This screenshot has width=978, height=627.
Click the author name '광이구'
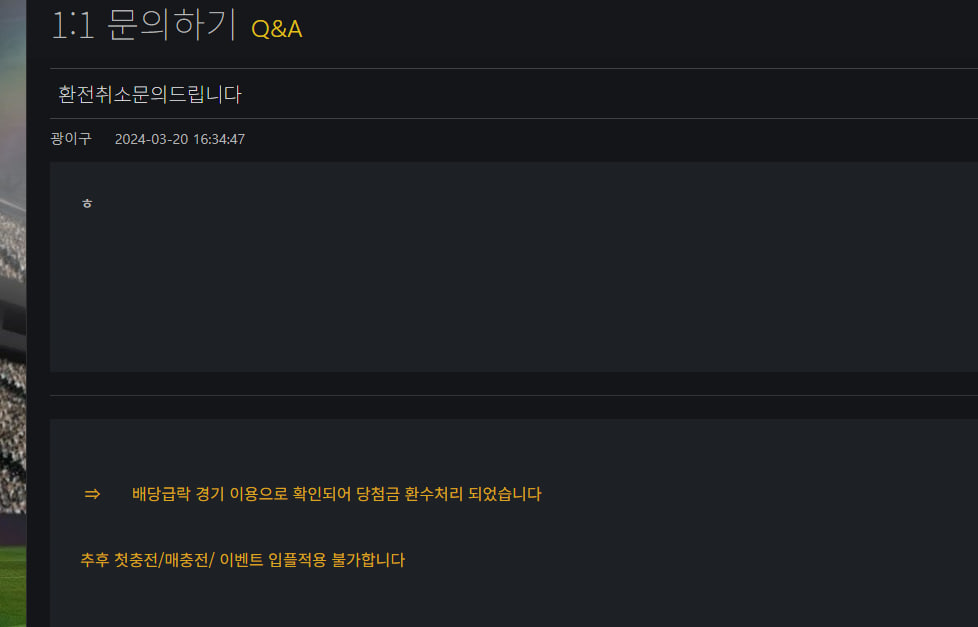pos(70,139)
